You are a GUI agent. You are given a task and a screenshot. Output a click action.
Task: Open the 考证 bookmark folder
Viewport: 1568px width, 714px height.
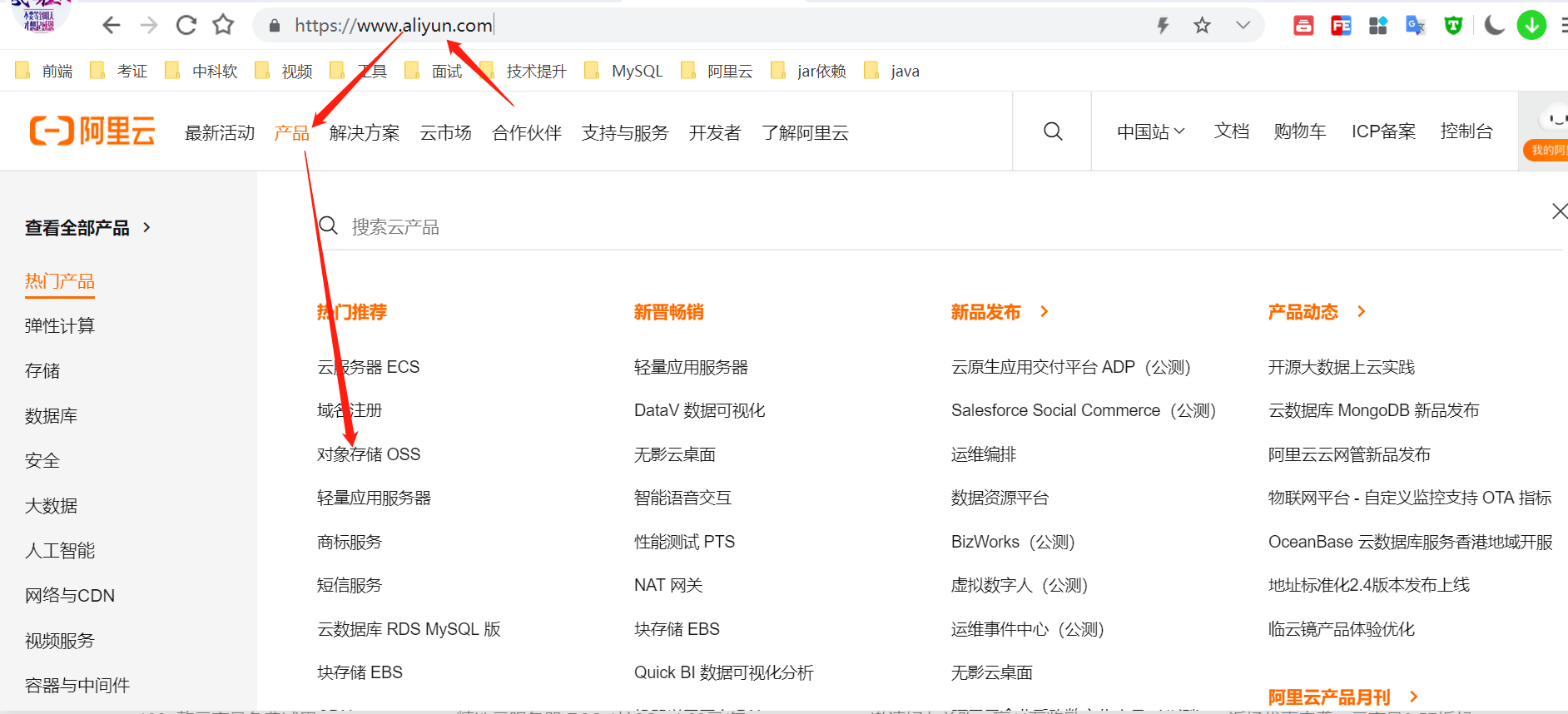click(x=119, y=71)
